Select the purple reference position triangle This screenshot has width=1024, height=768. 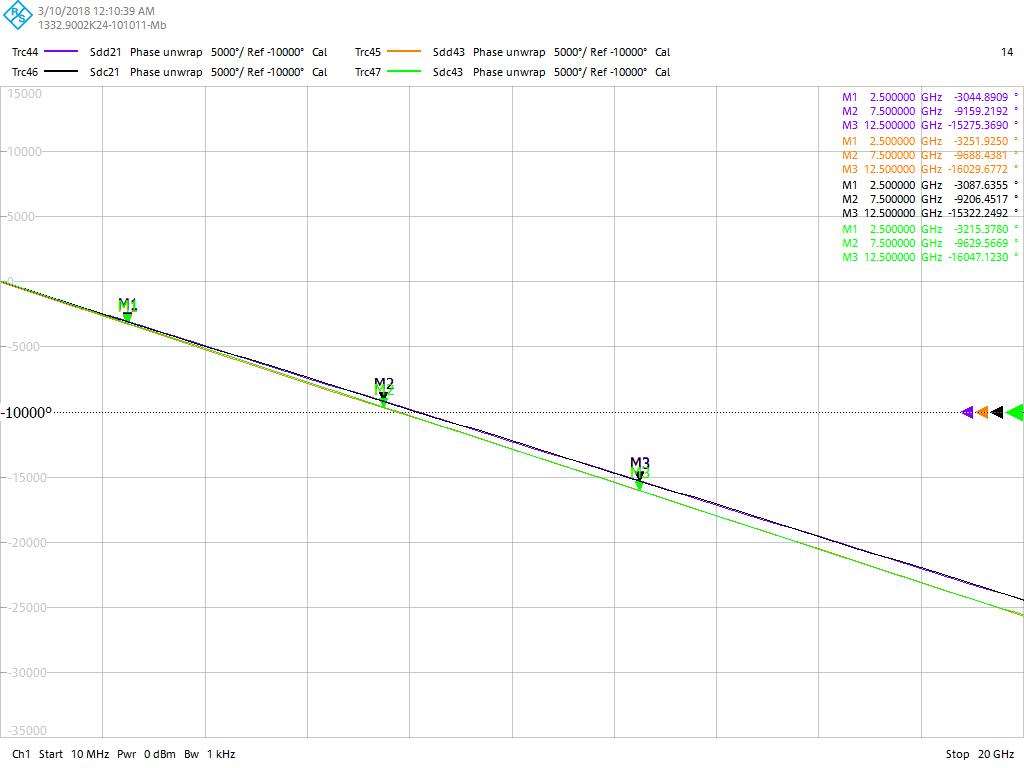(967, 412)
